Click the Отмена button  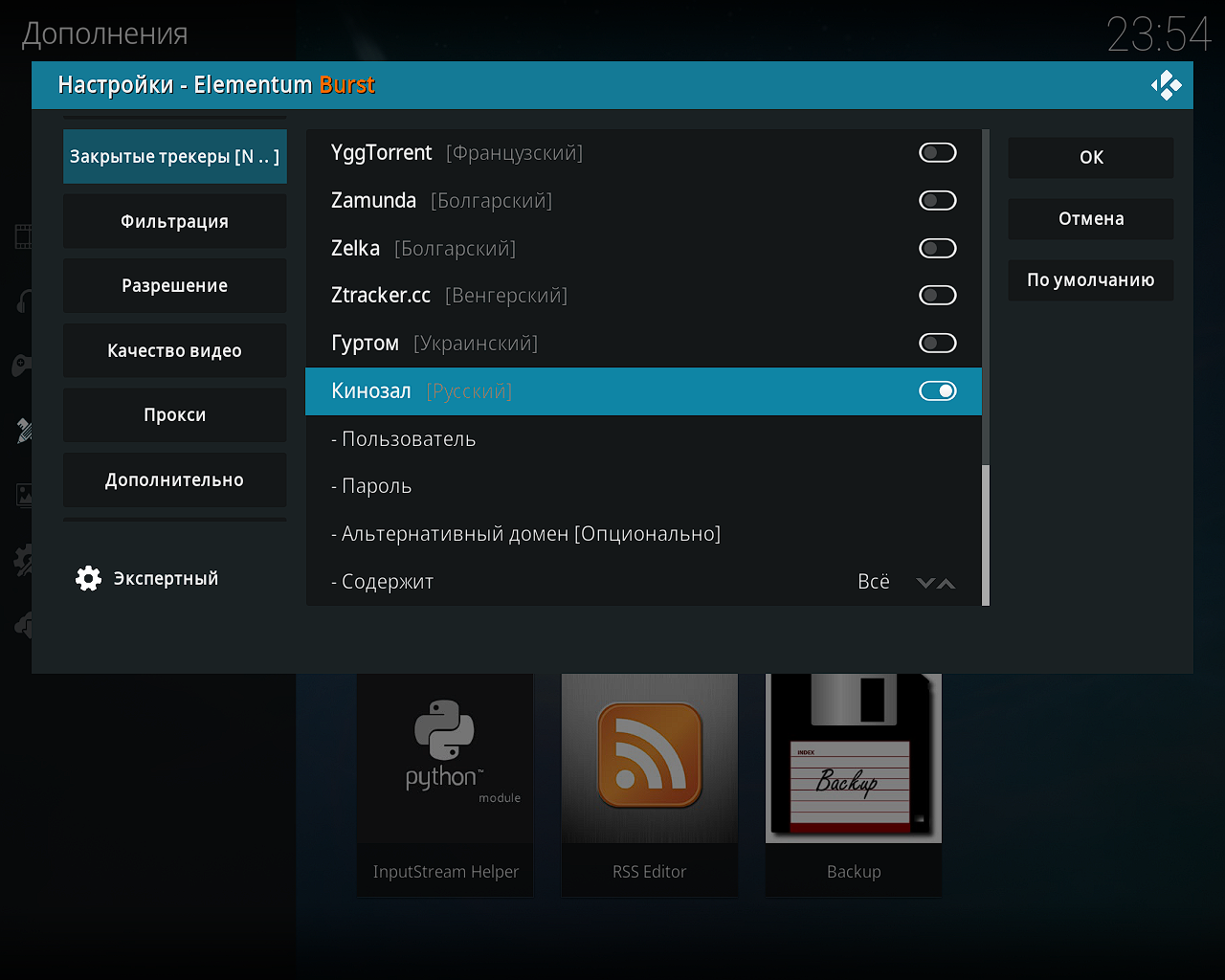click(1091, 218)
